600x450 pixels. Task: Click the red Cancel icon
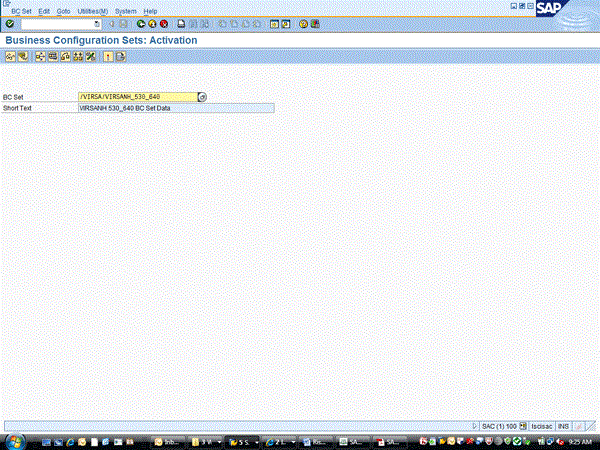(x=162, y=23)
